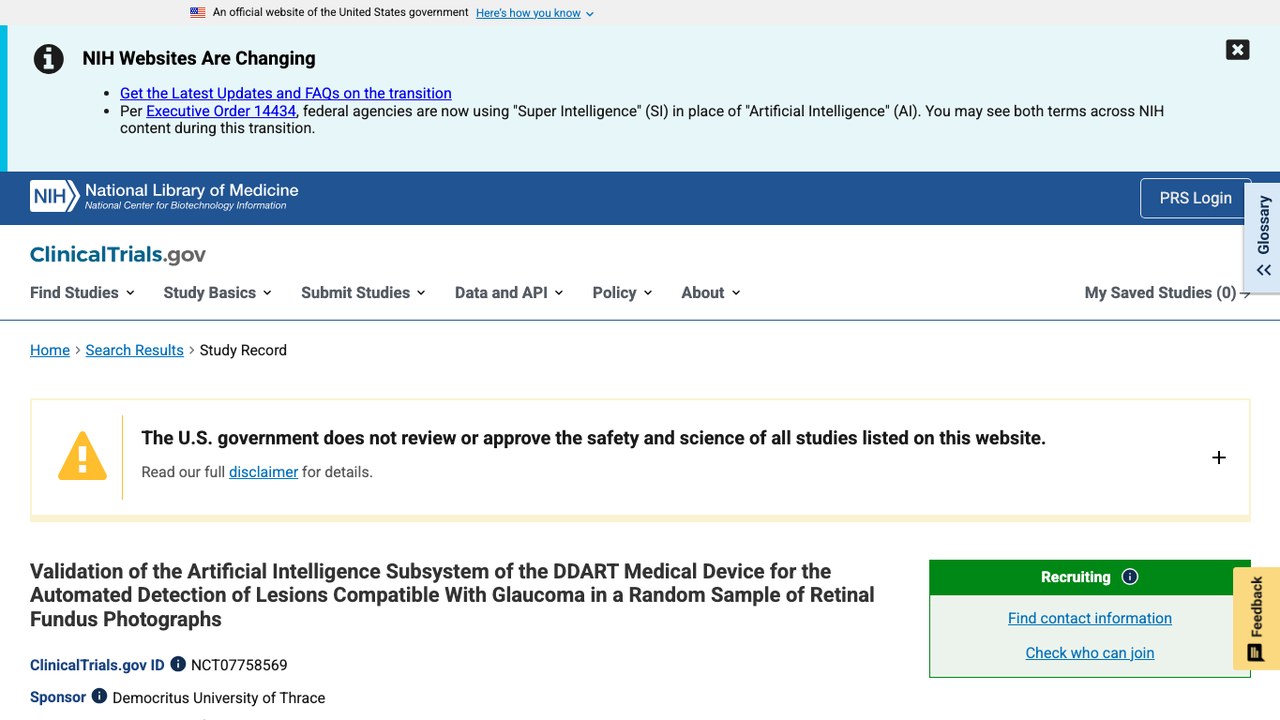Click info icon next to ClinicalTrials.gov ID
The width and height of the screenshot is (1280, 720).
pos(178,664)
